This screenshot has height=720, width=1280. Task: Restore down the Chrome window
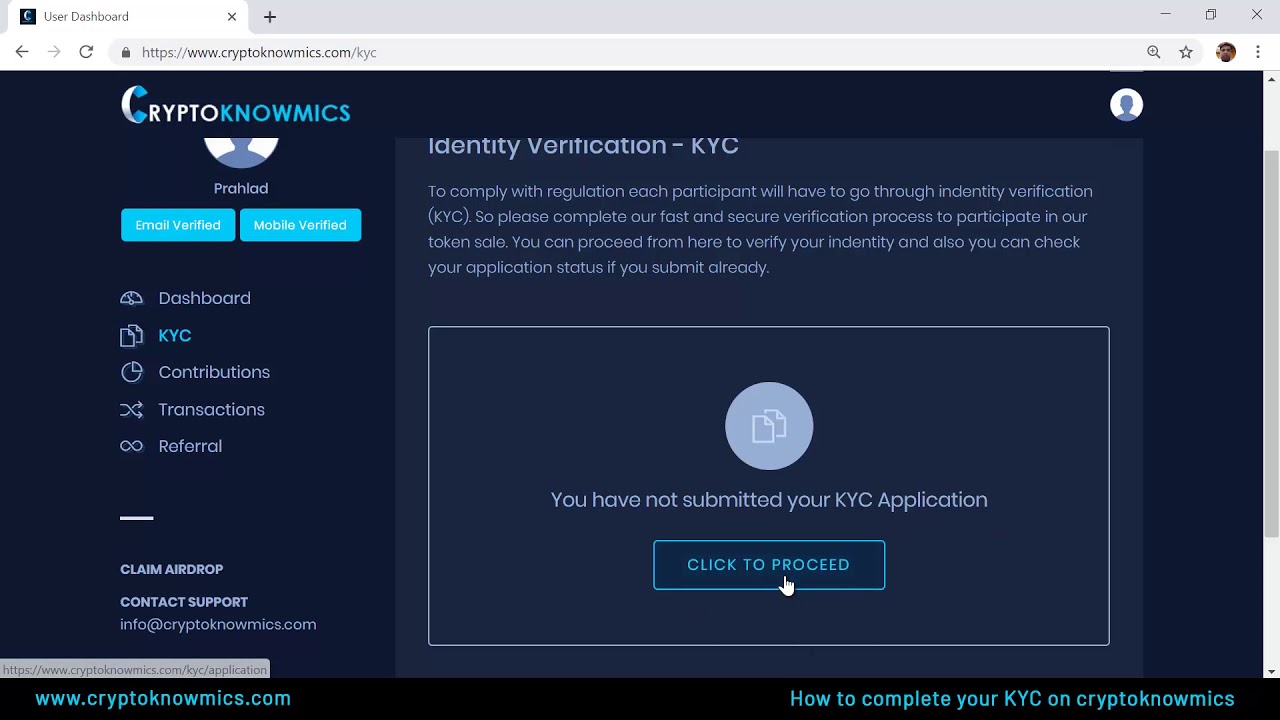(x=1211, y=15)
